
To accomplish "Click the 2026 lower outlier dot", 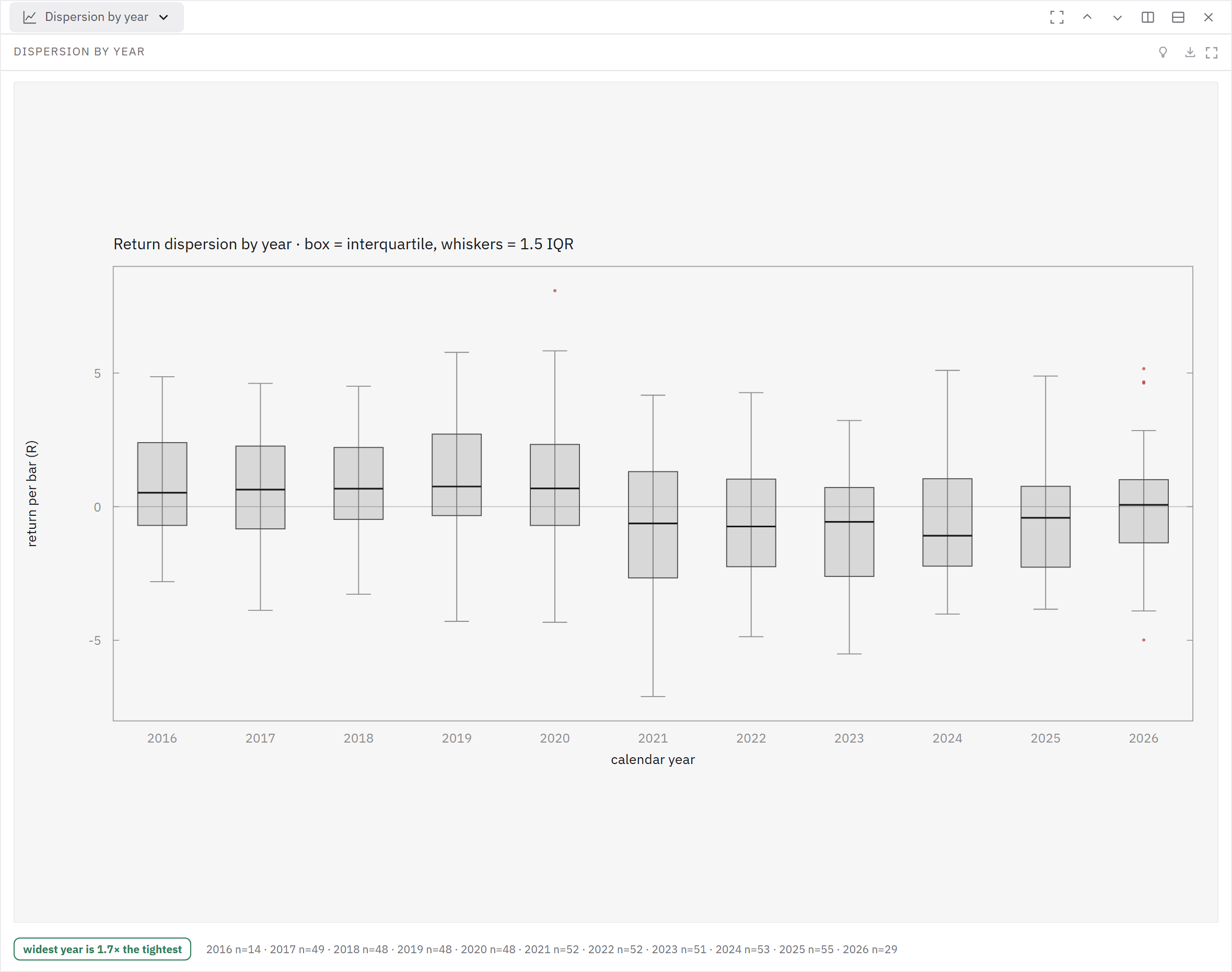I will pyautogui.click(x=1143, y=640).
